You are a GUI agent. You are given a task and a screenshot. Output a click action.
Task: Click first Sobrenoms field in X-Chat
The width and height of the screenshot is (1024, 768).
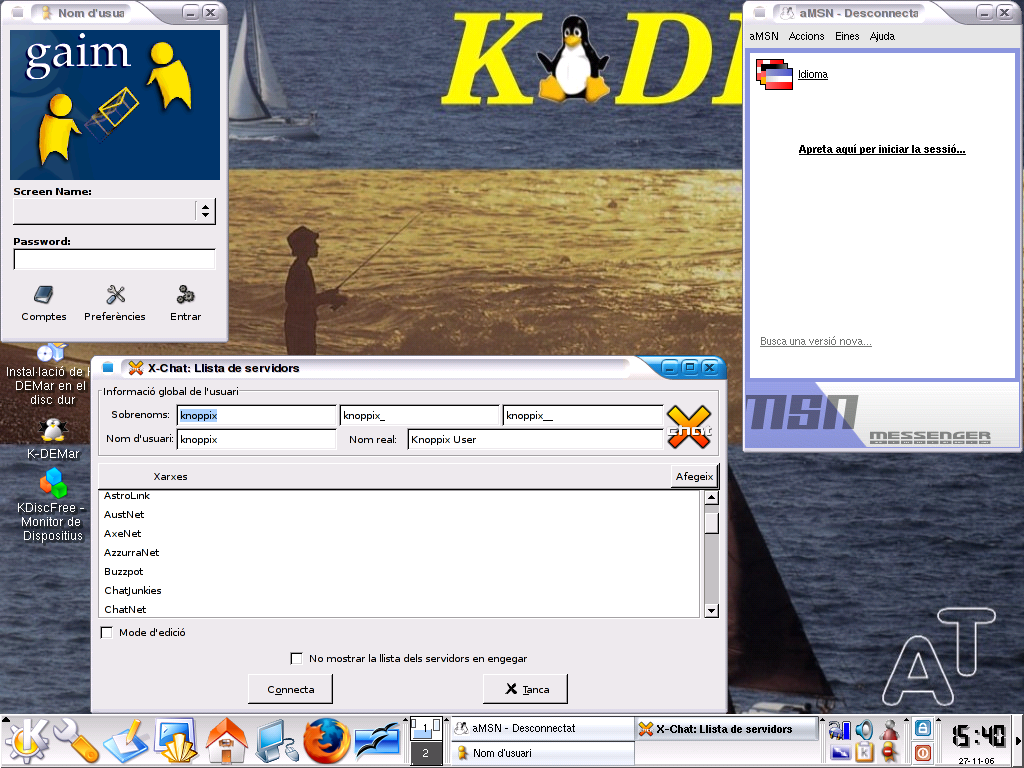pyautogui.click(x=256, y=415)
